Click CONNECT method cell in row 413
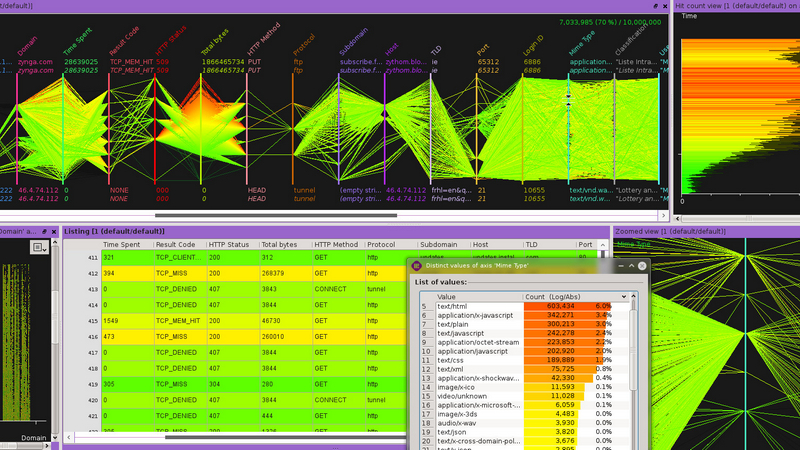The width and height of the screenshot is (800, 450). click(x=339, y=289)
